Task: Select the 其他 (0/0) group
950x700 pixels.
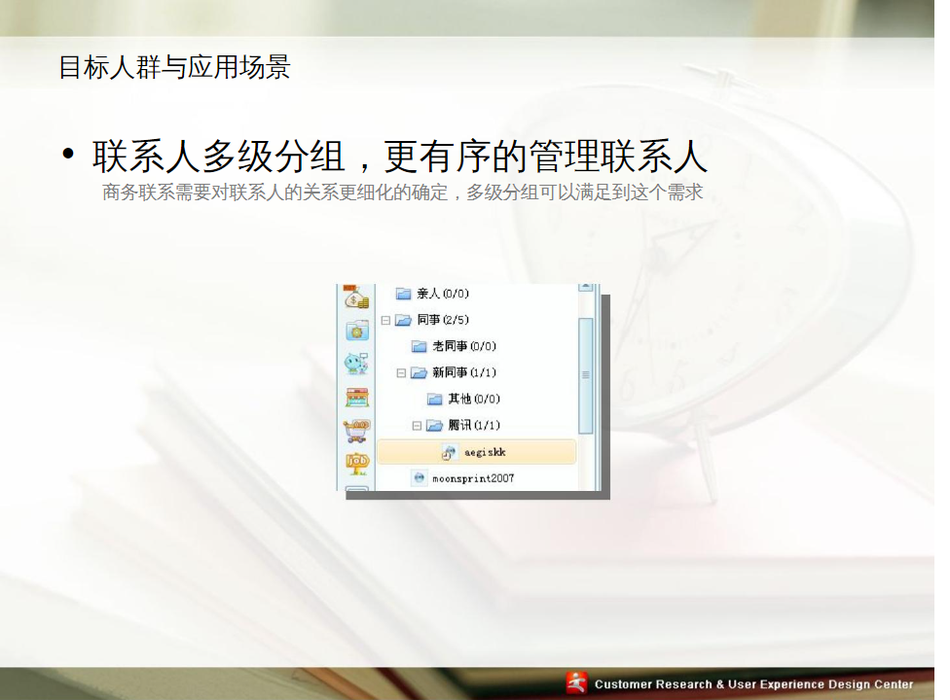Action: point(473,399)
